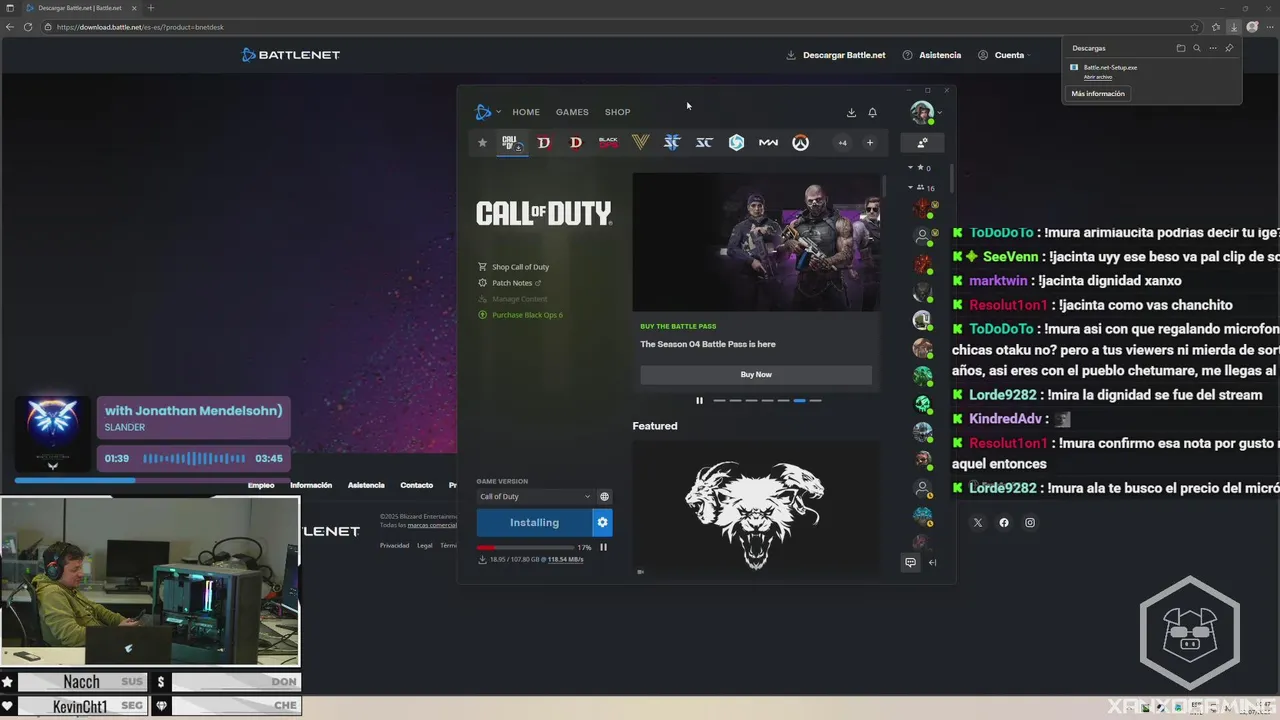Pin the Descargas panel
Image resolution: width=1280 pixels, height=720 pixels.
pos(1229,48)
